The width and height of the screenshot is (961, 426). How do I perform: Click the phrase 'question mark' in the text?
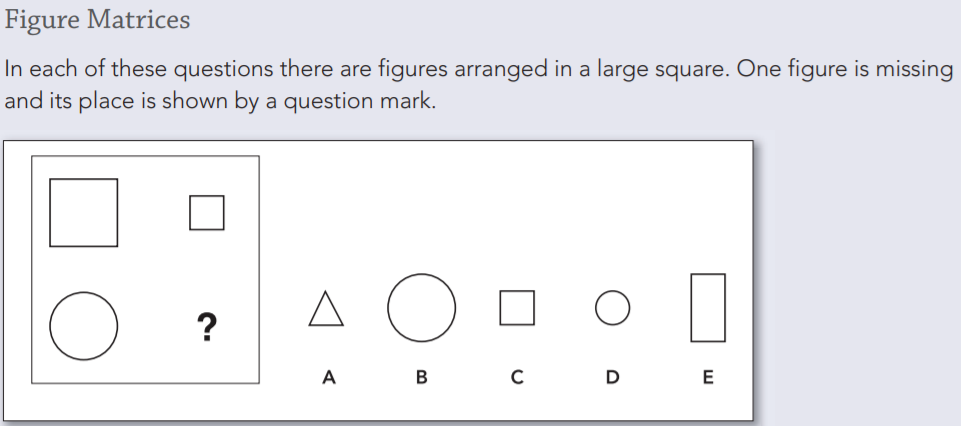pyautogui.click(x=358, y=101)
